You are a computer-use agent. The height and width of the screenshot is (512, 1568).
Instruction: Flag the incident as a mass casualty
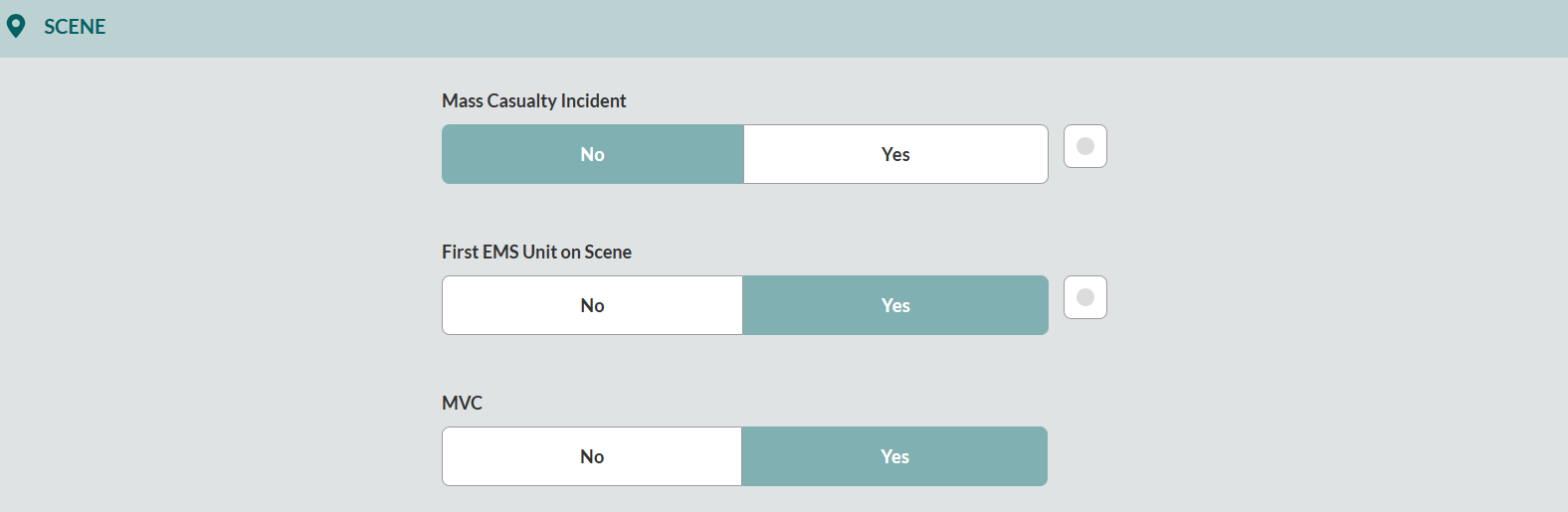pos(895,154)
